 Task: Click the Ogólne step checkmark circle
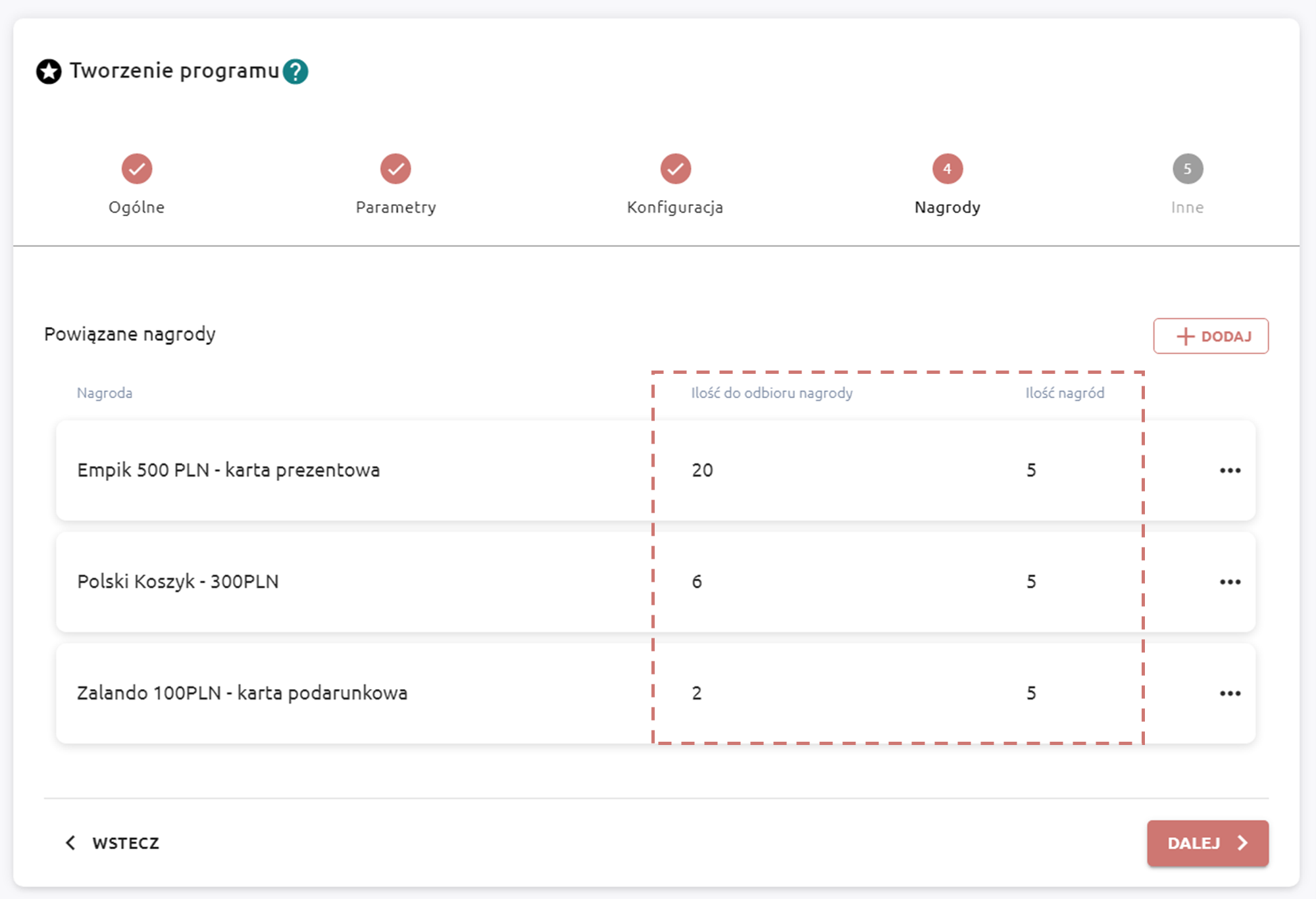pos(137,169)
